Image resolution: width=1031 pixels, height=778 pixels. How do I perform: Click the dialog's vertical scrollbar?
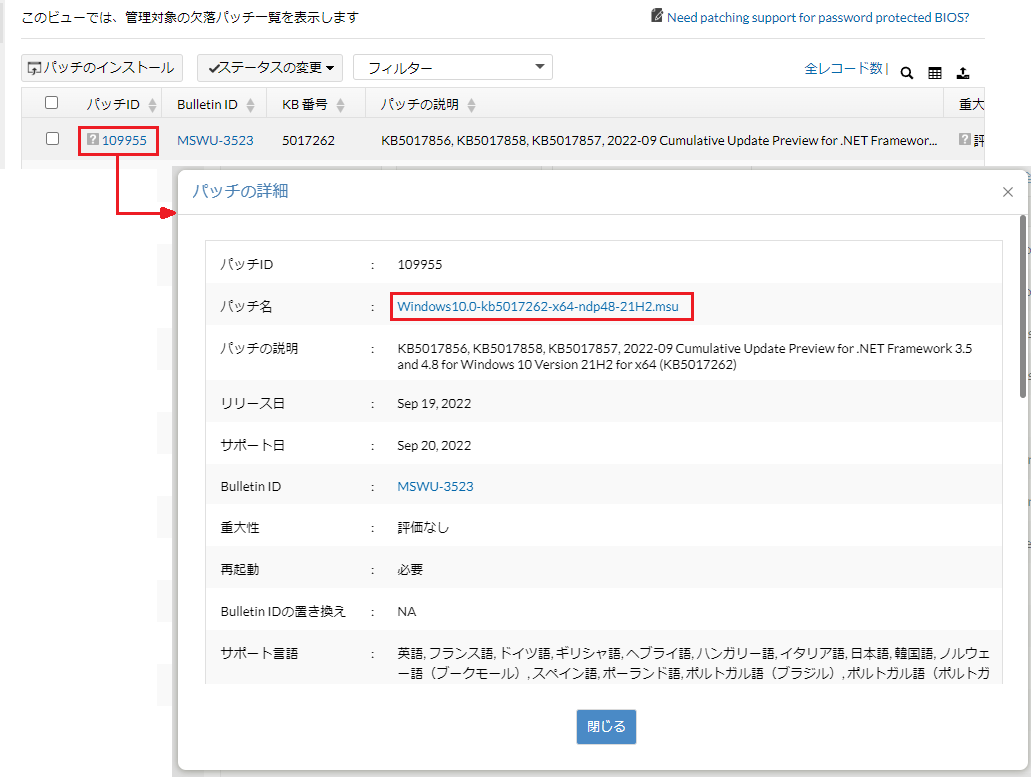1020,300
